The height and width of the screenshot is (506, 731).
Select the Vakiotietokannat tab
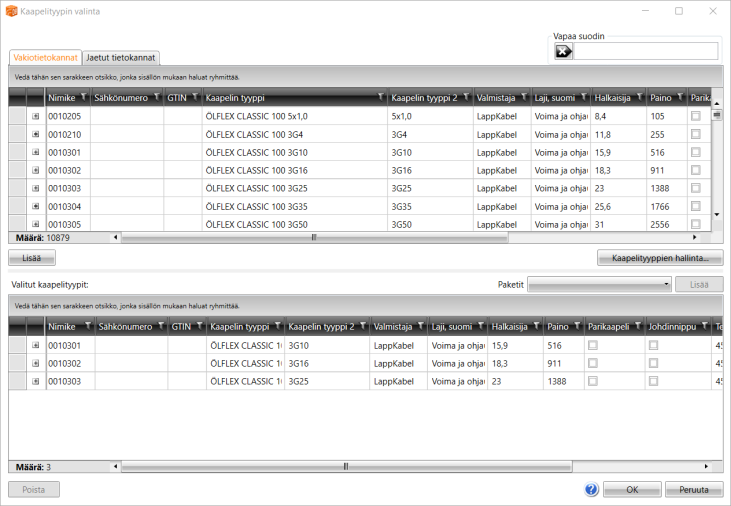coord(45,58)
